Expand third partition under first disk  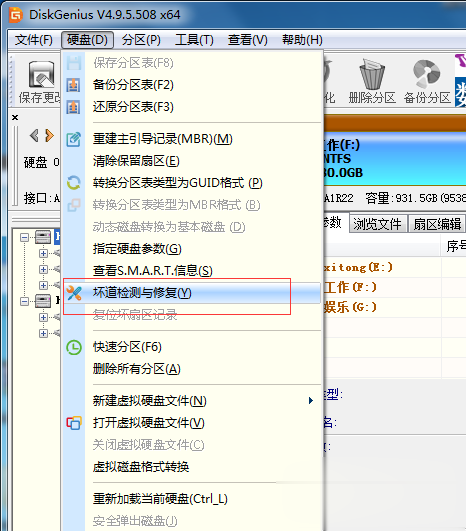click(x=43, y=285)
